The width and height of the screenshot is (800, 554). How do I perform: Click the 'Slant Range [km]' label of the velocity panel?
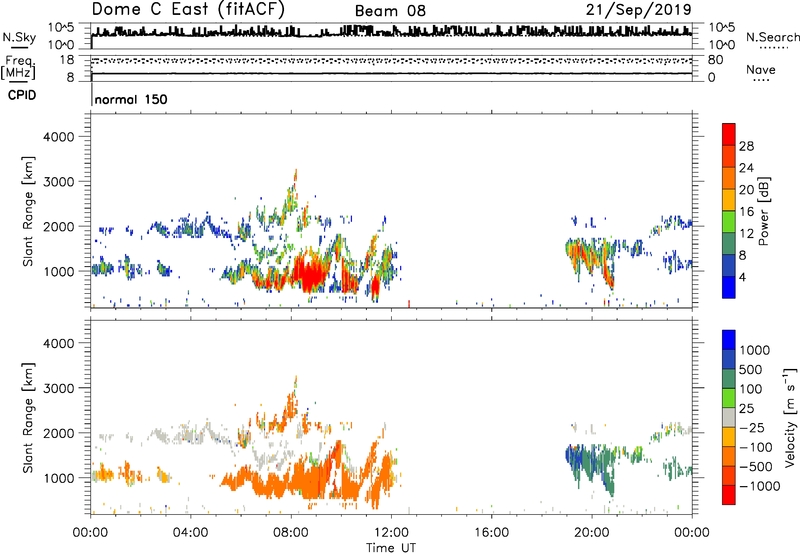coord(28,417)
